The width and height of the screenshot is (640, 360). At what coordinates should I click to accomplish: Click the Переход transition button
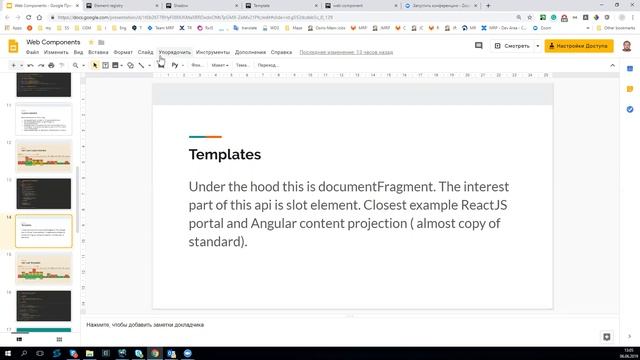pos(268,65)
